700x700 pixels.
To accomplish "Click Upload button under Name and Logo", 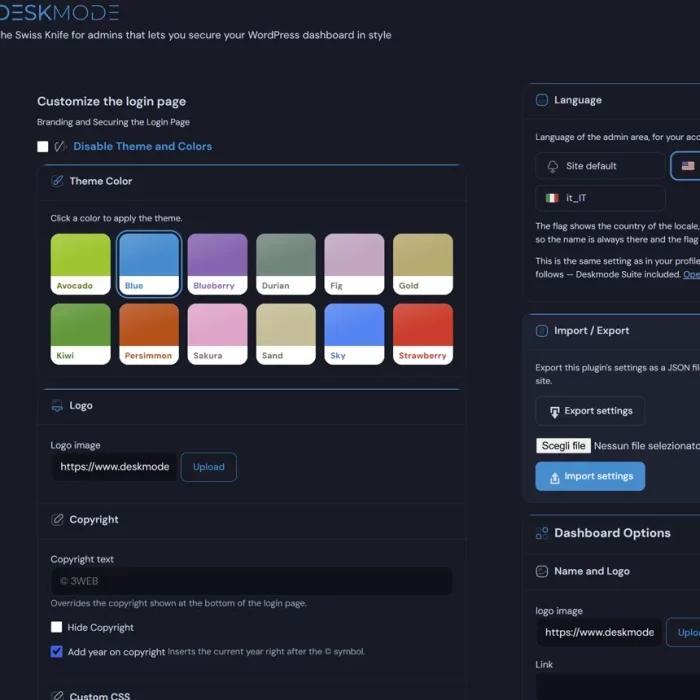I will [x=683, y=632].
